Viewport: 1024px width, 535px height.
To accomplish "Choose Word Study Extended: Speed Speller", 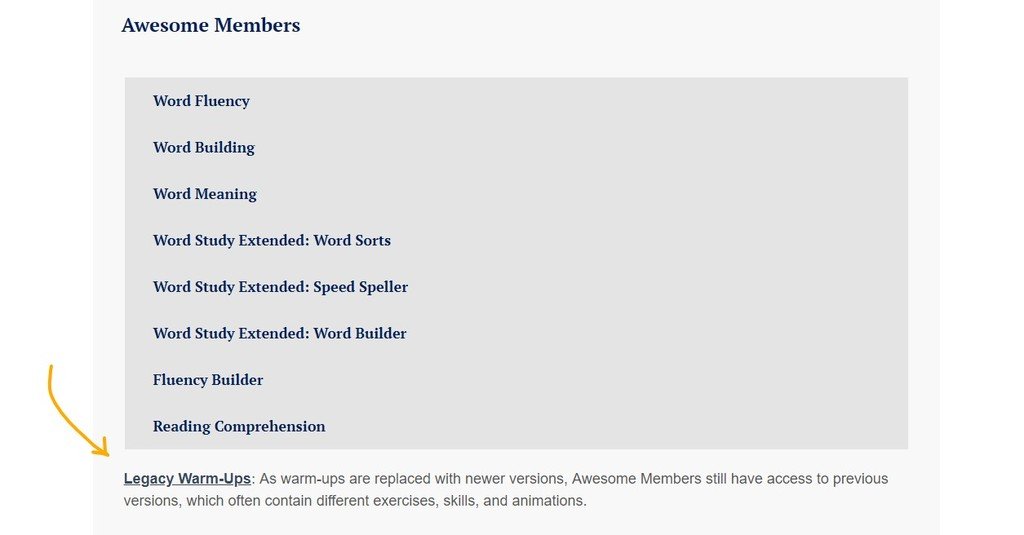I will [x=280, y=287].
